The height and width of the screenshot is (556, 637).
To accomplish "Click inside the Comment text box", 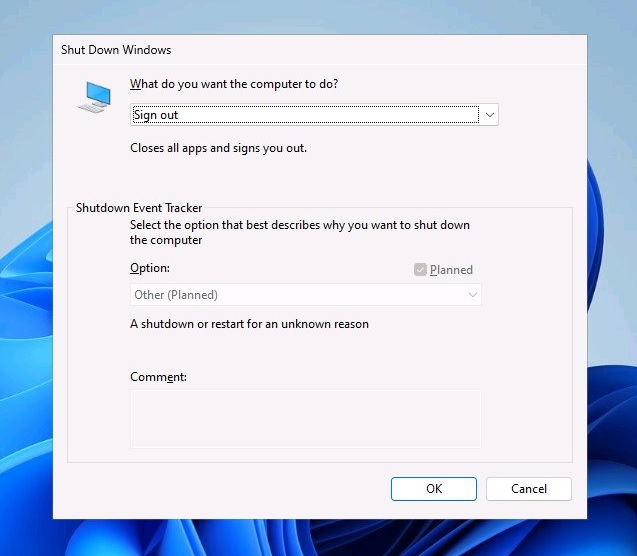I will pyautogui.click(x=306, y=419).
